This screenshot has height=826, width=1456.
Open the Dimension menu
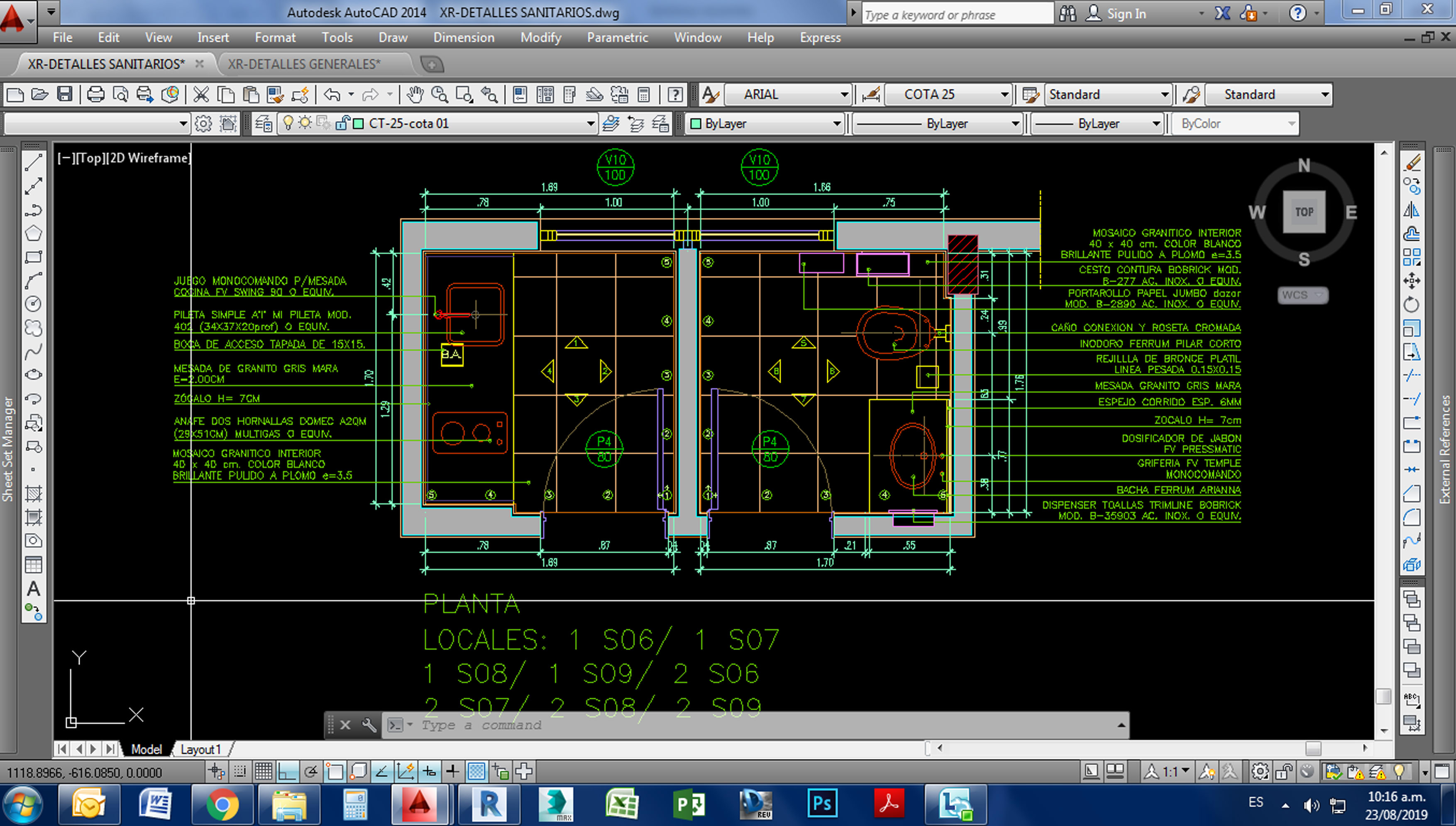tap(463, 37)
